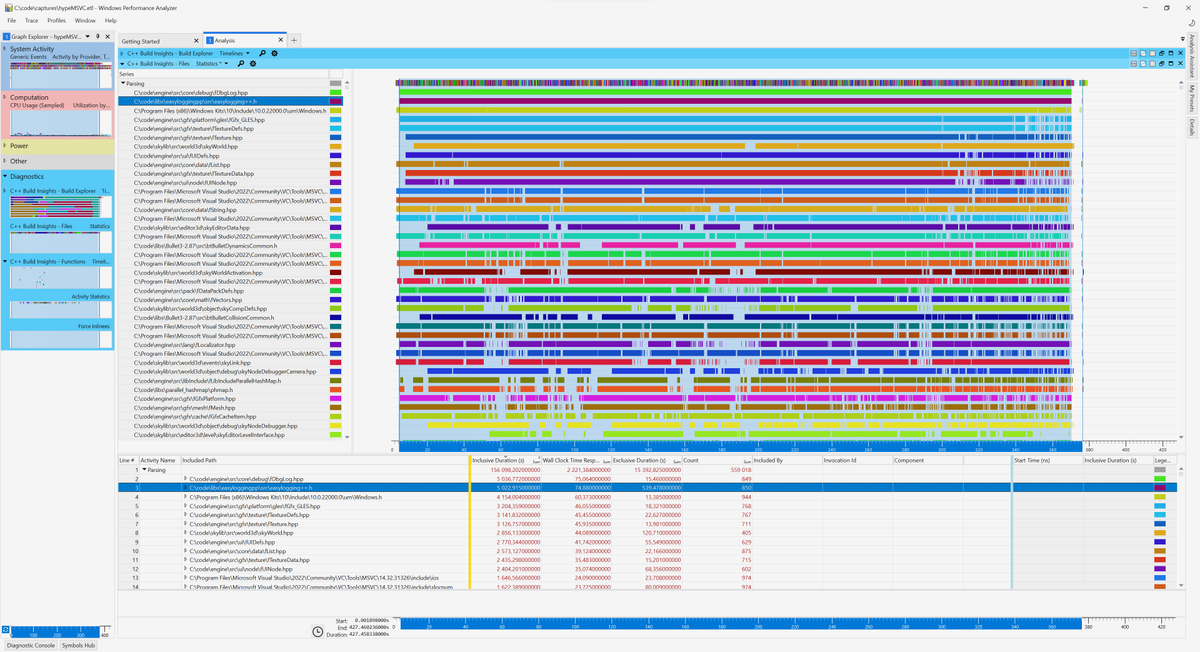Image resolution: width=1200 pixels, height=652 pixels.
Task: Add a new analysis tab
Action: pos(294,40)
